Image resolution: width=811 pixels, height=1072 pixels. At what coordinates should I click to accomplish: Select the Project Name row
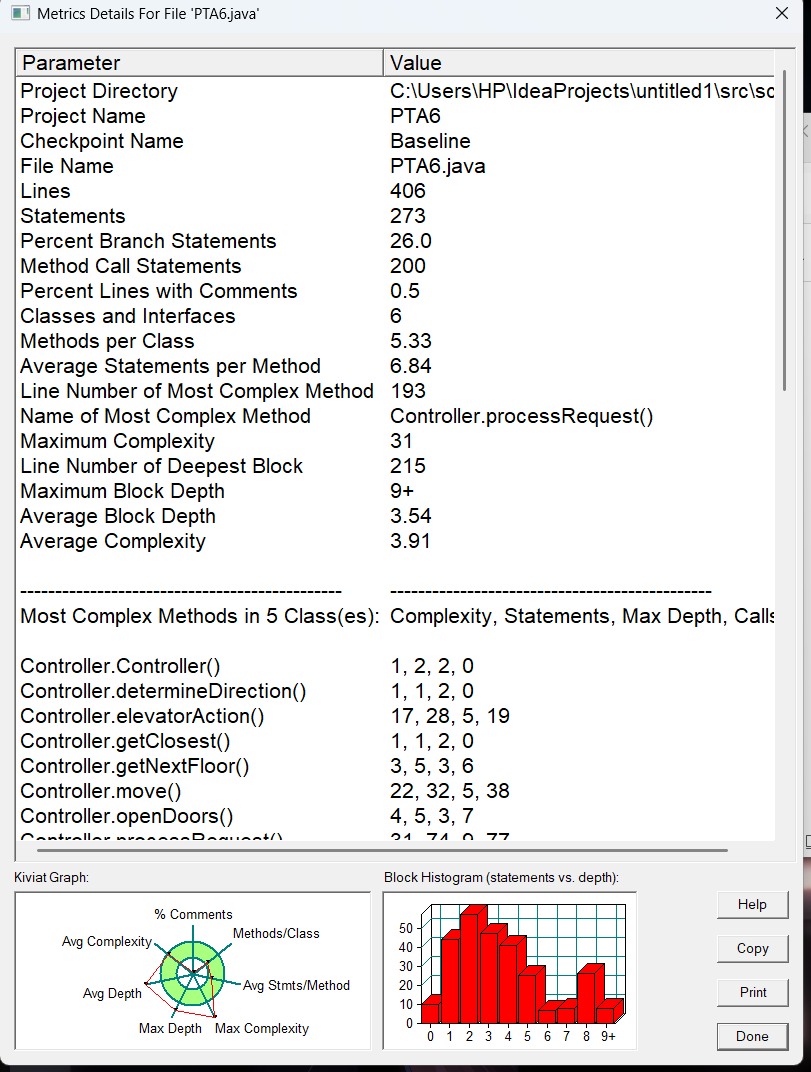click(395, 116)
